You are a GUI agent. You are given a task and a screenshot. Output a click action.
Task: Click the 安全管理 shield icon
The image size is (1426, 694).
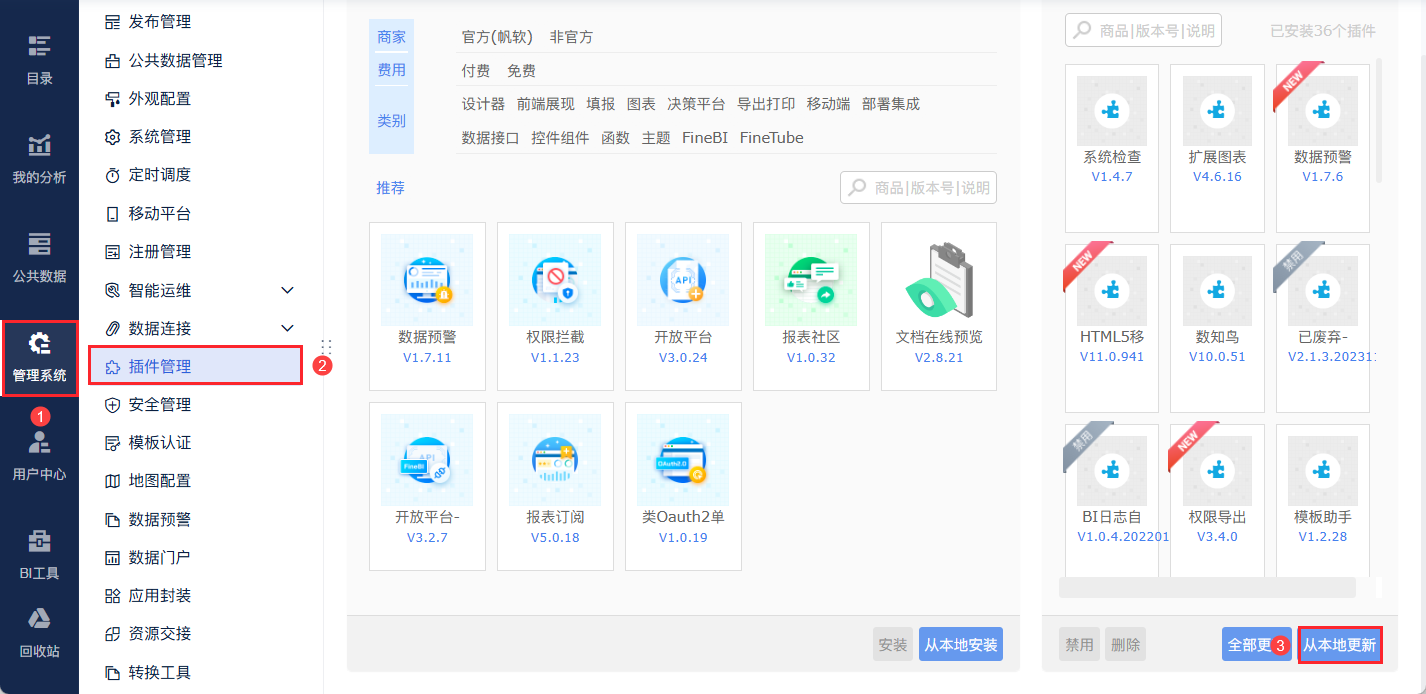pos(112,404)
